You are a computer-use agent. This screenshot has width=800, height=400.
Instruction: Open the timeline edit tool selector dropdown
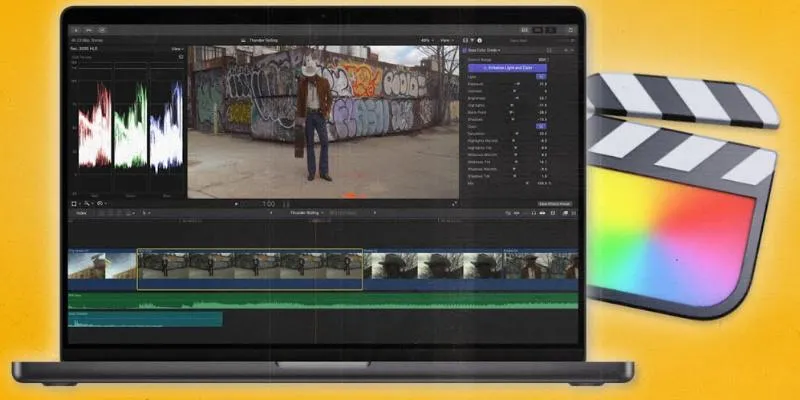click(145, 213)
